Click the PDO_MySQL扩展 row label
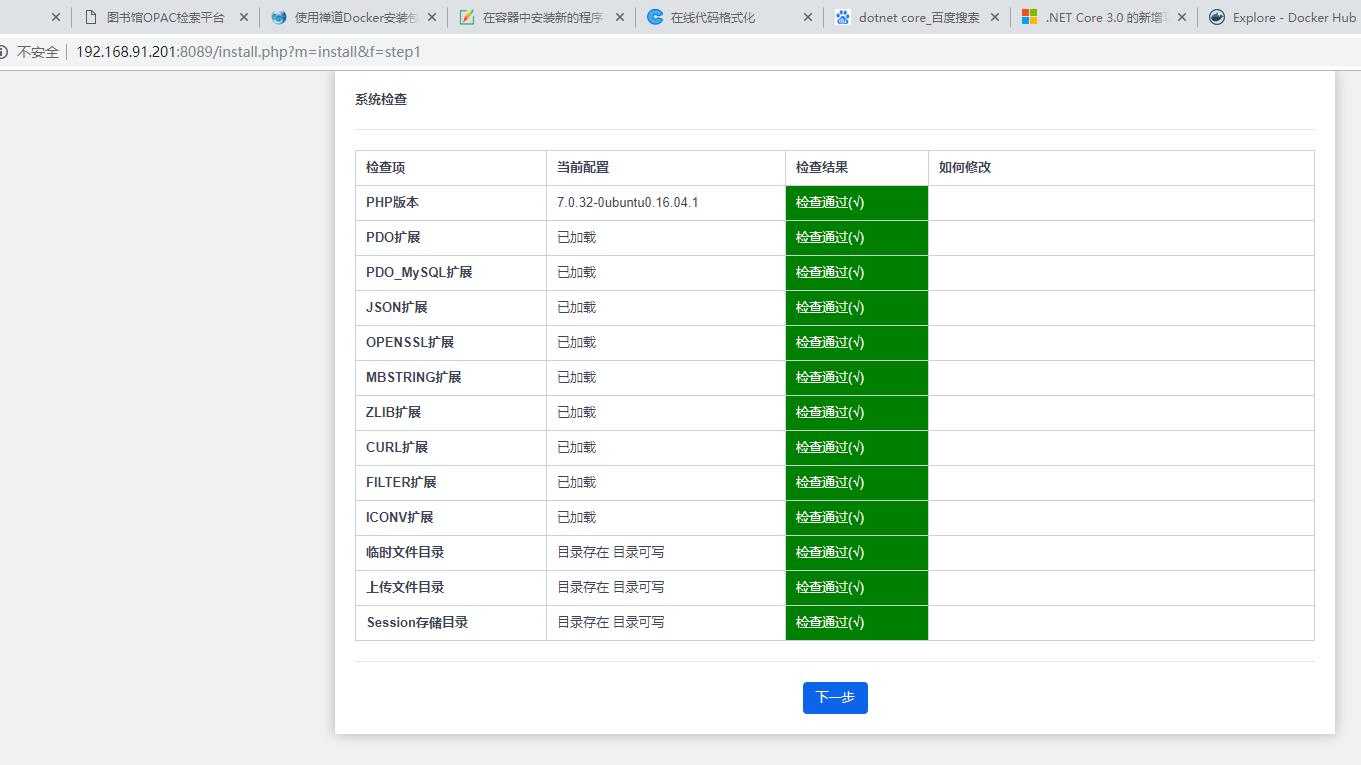The width and height of the screenshot is (1361, 765). click(x=419, y=272)
